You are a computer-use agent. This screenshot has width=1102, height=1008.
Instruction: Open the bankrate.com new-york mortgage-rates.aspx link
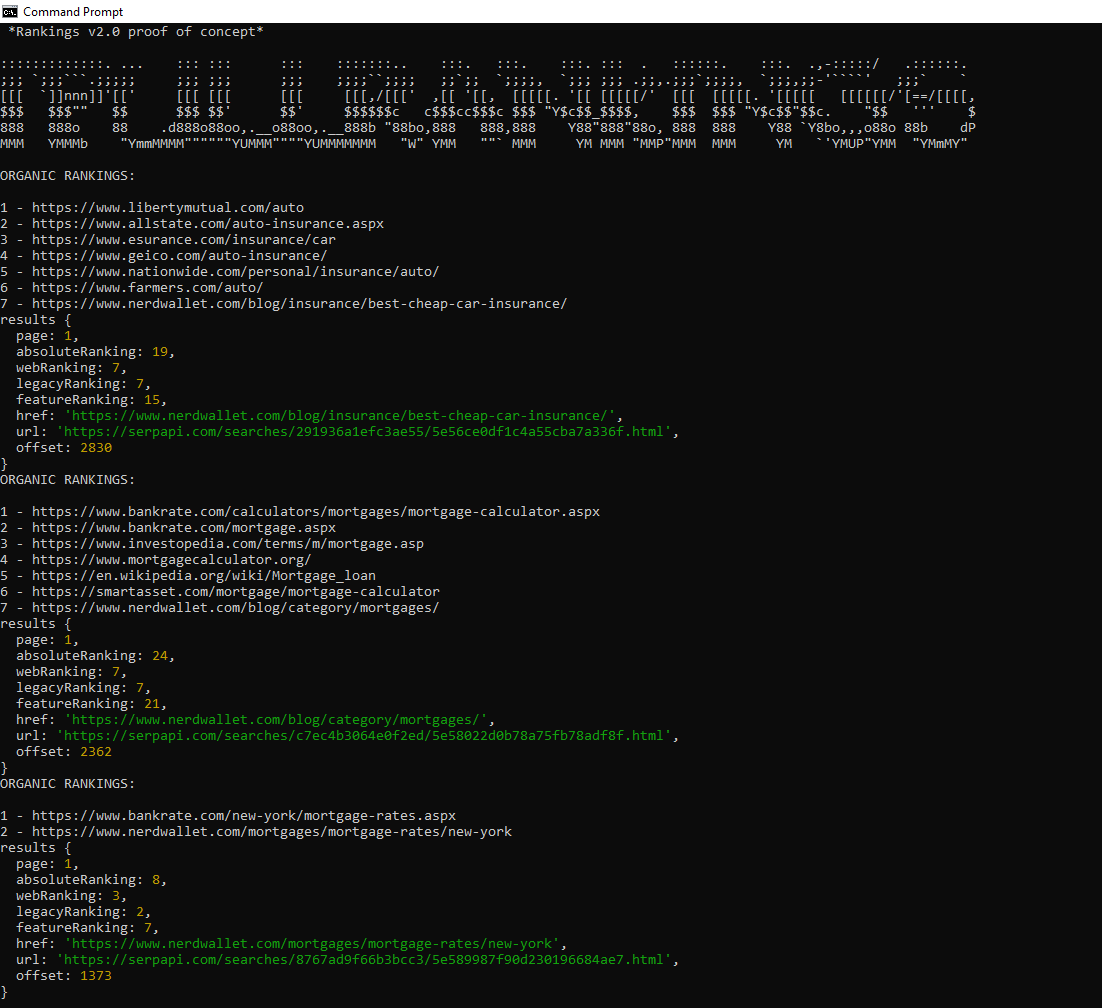click(243, 816)
